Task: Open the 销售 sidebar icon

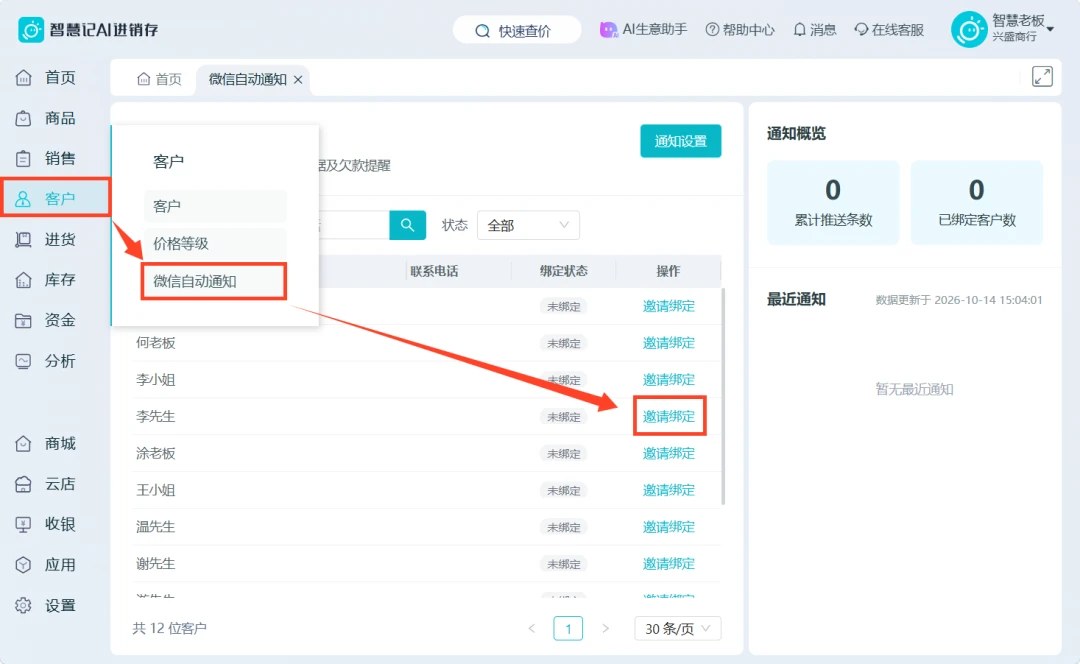Action: click(x=23, y=159)
